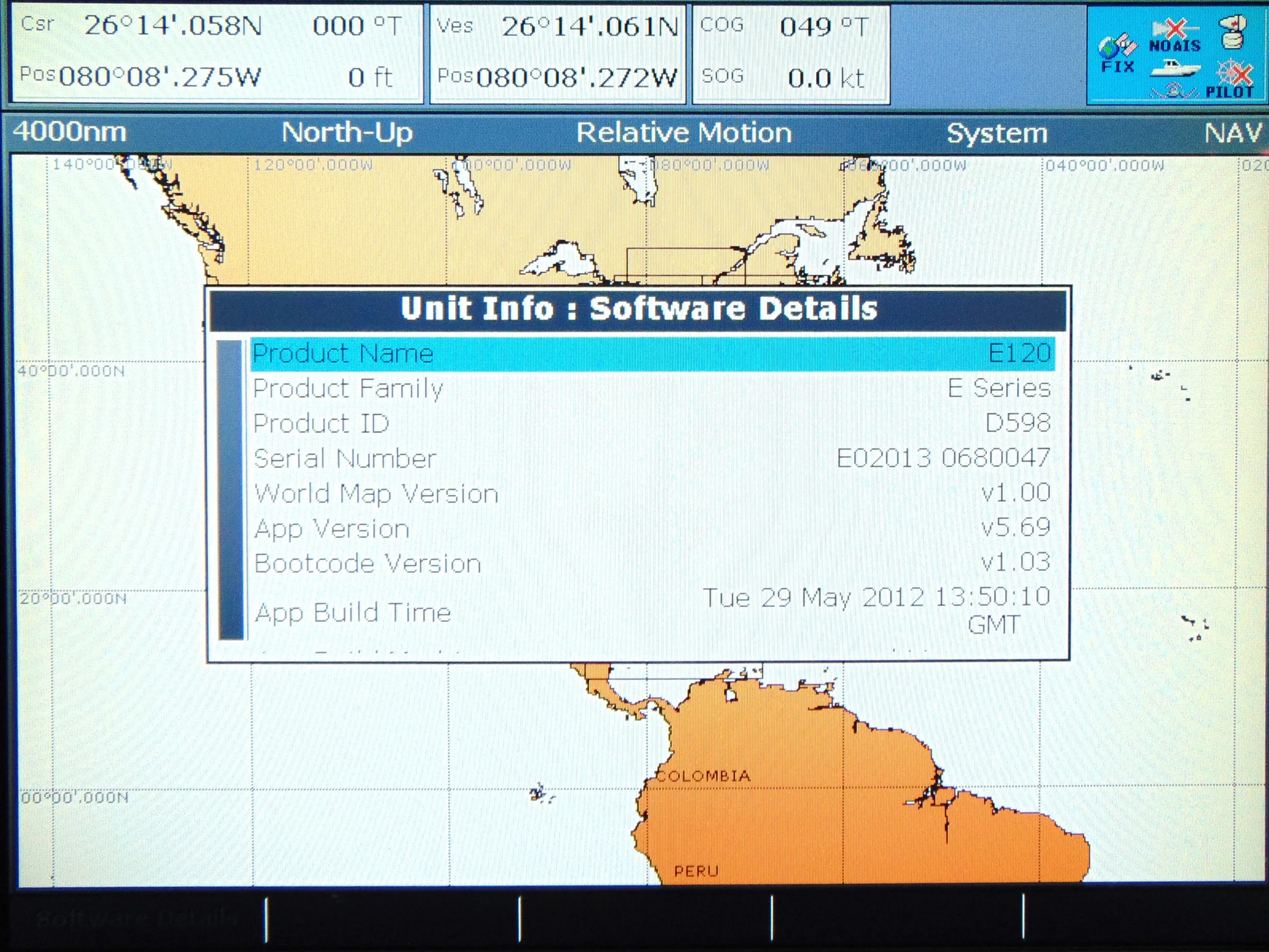Toggle the Relative Motion mode label
Image resolution: width=1269 pixels, height=952 pixels.
click(x=684, y=132)
